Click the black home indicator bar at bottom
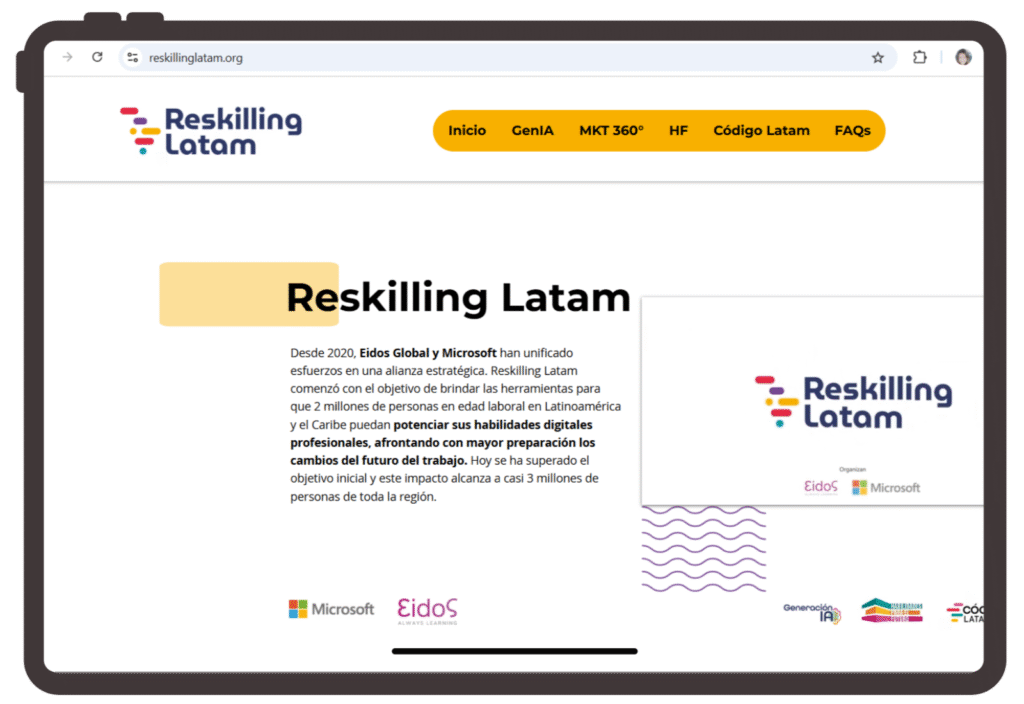 [x=514, y=651]
